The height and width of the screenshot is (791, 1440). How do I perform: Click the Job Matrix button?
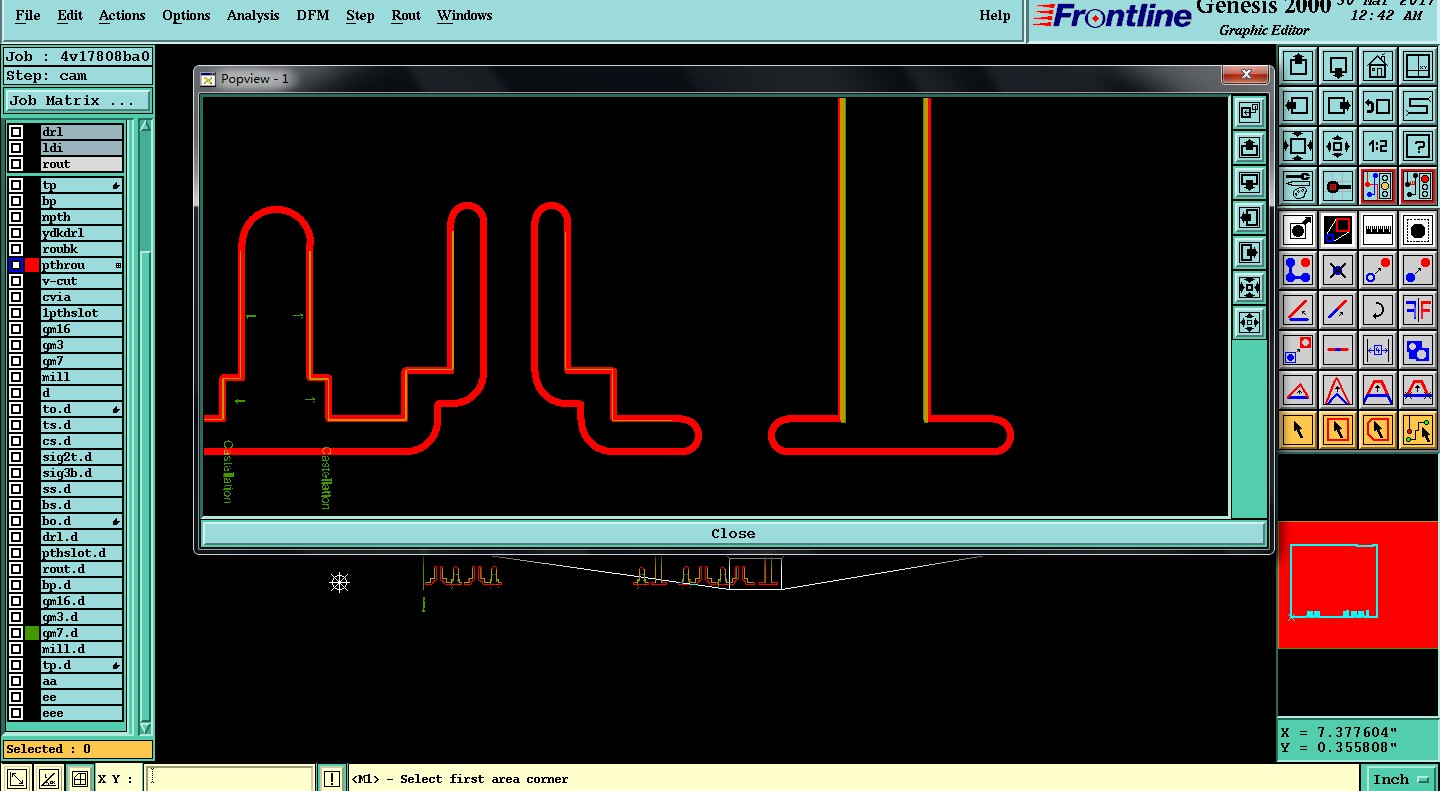click(78, 101)
